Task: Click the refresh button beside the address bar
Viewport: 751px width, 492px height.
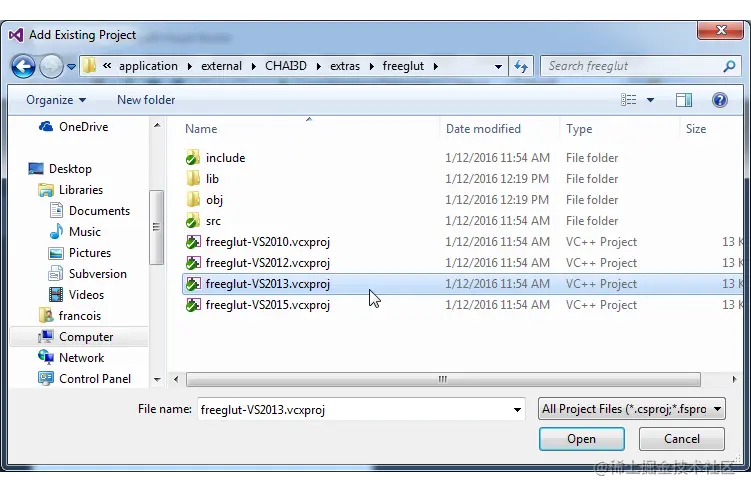Action: pyautogui.click(x=521, y=66)
